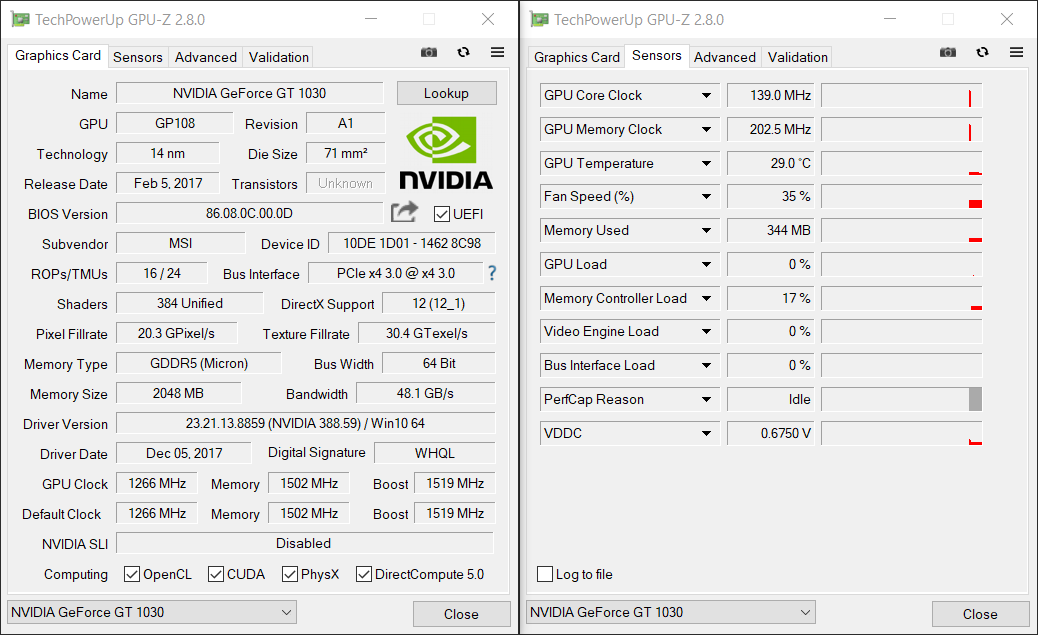Viewport: 1038px width, 635px height.
Task: Open Memory Controller Load dropdown
Action: pos(706,298)
